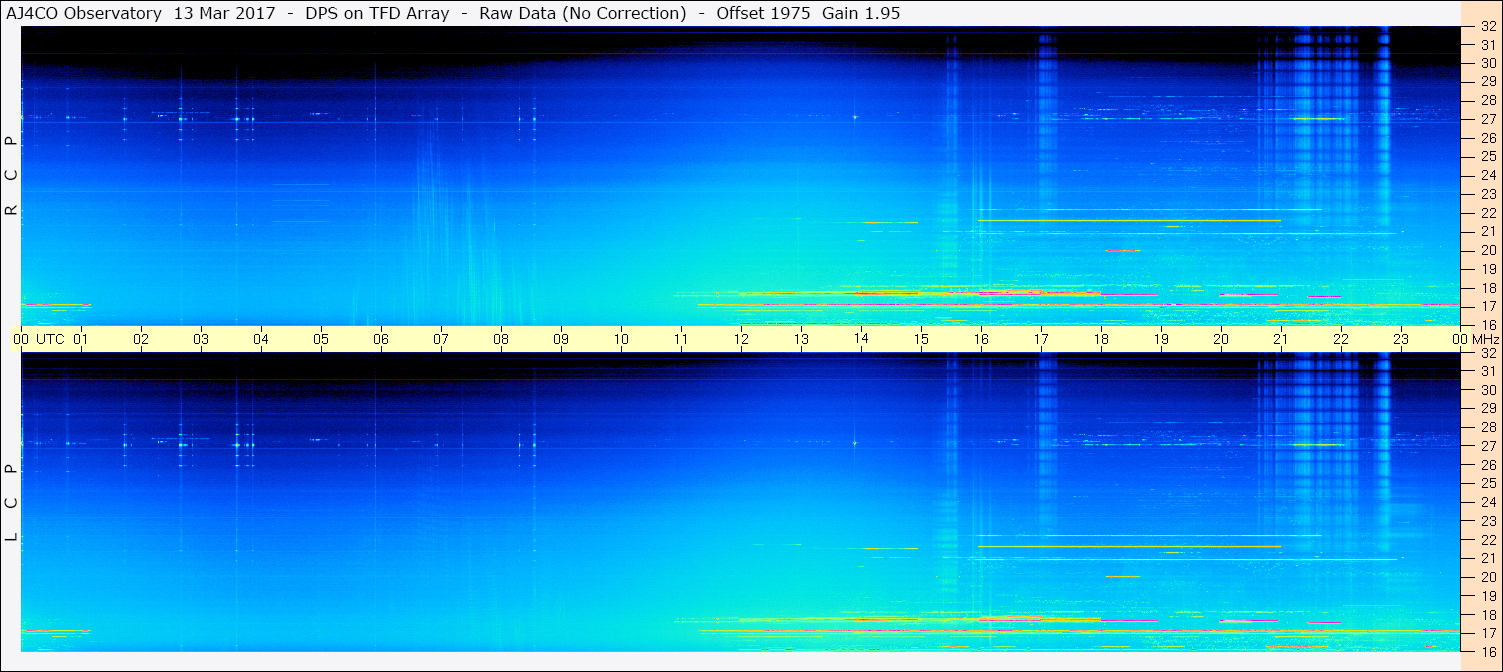Image resolution: width=1503 pixels, height=672 pixels.
Task: Select the 07 hour mark on the time axis
Action: pos(441,339)
